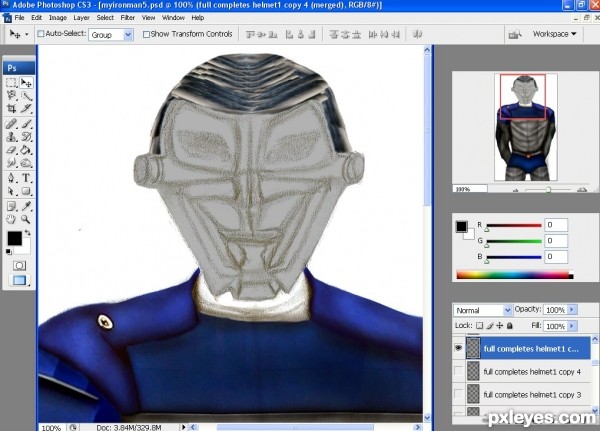Reset to default foreground and background colors
This screenshot has height=431, width=600.
coord(8,251)
